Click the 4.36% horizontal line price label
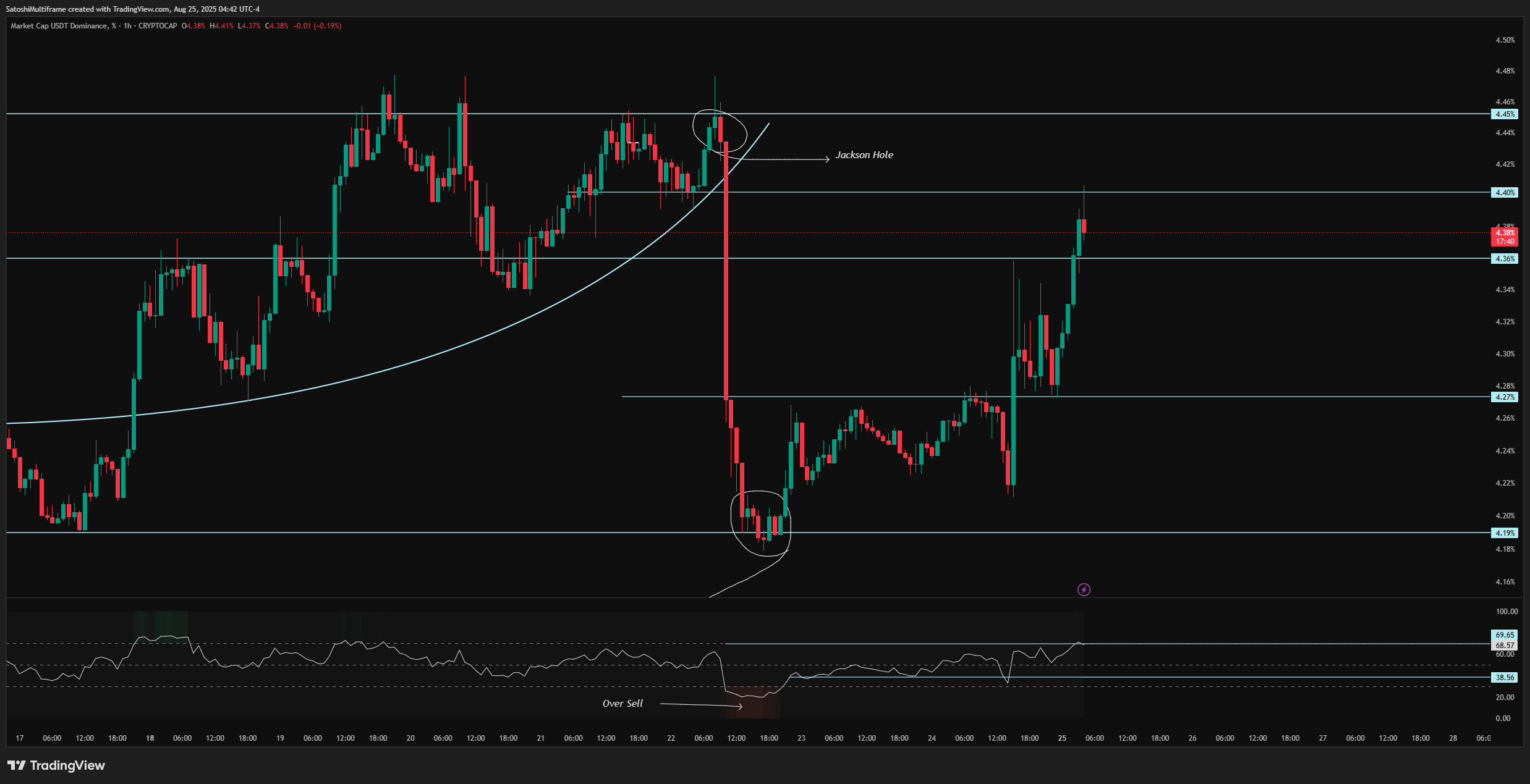Viewport: 1530px width, 784px height. (1505, 259)
